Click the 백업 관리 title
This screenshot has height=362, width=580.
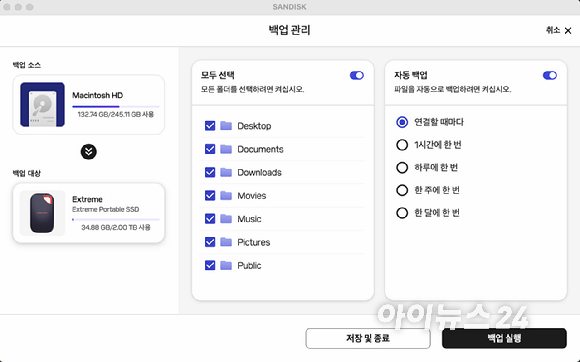[x=289, y=30]
